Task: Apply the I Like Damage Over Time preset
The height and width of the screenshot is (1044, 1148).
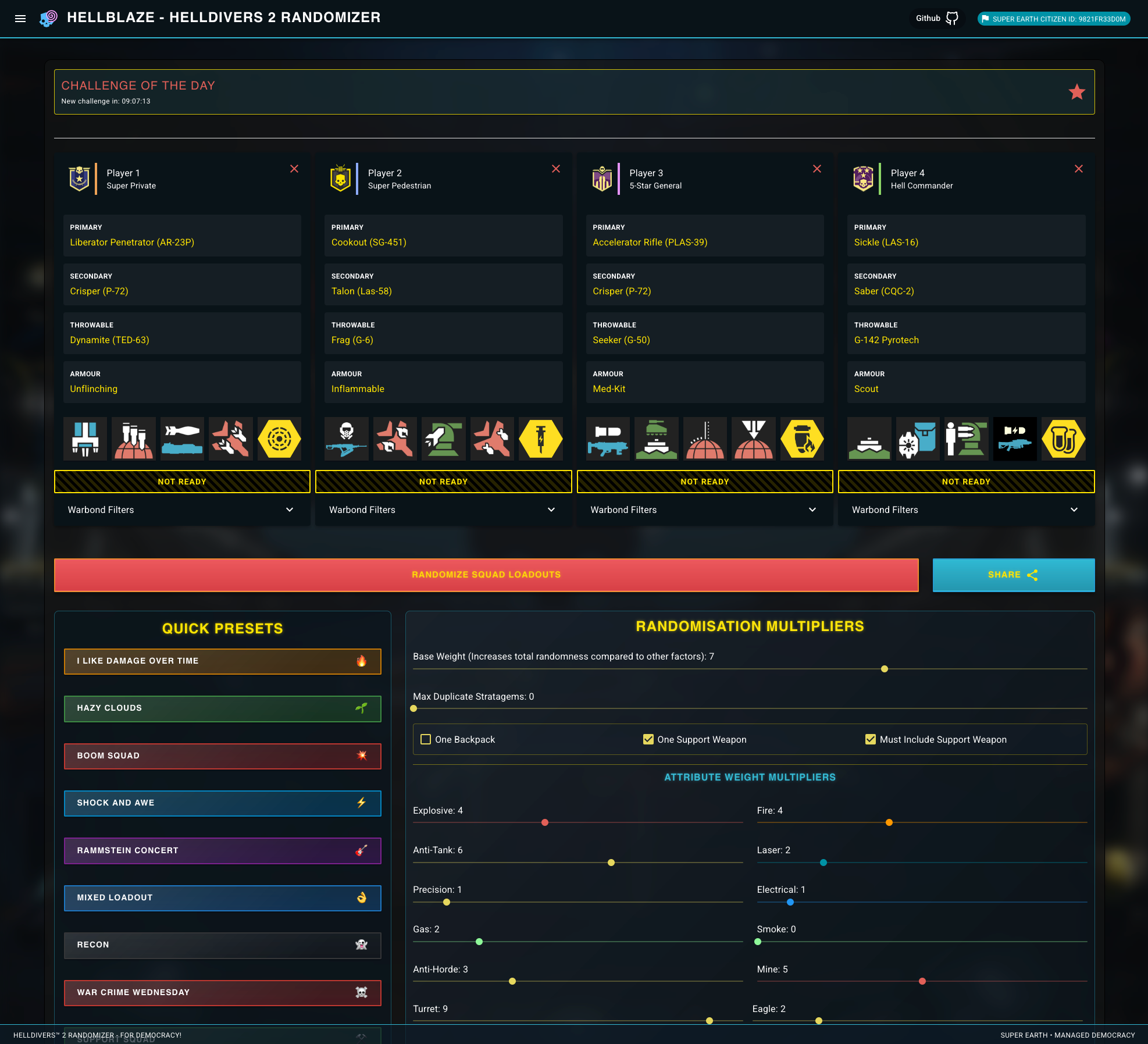Action: tap(223, 661)
